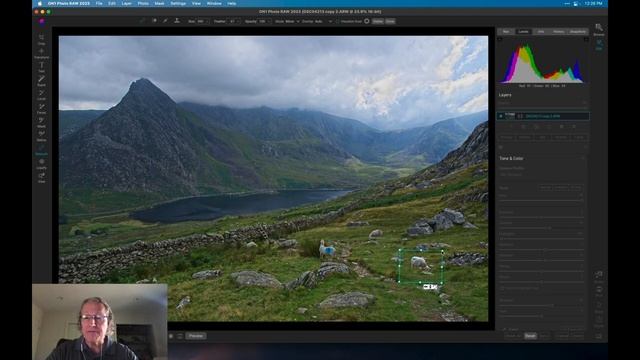The width and height of the screenshot is (640, 360).
Task: Open the Help menu
Action: (231, 3)
